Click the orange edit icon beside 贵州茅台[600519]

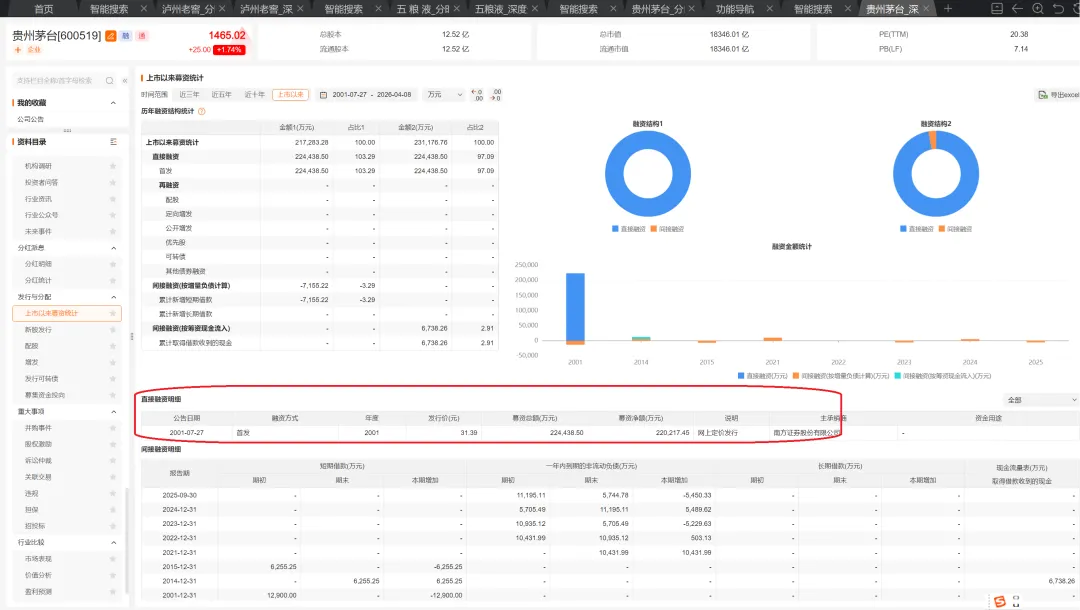pyautogui.click(x=110, y=36)
